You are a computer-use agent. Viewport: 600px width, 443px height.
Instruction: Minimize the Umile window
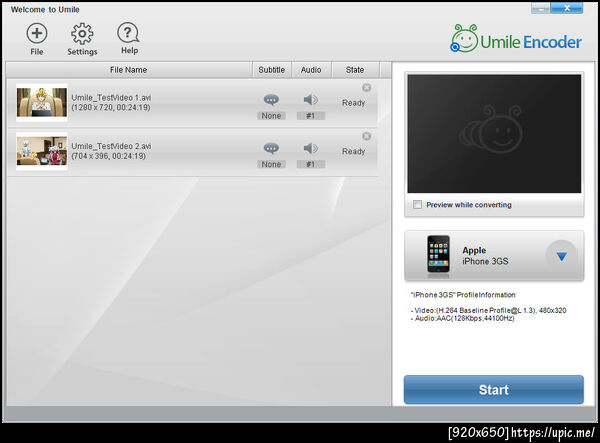coord(541,8)
